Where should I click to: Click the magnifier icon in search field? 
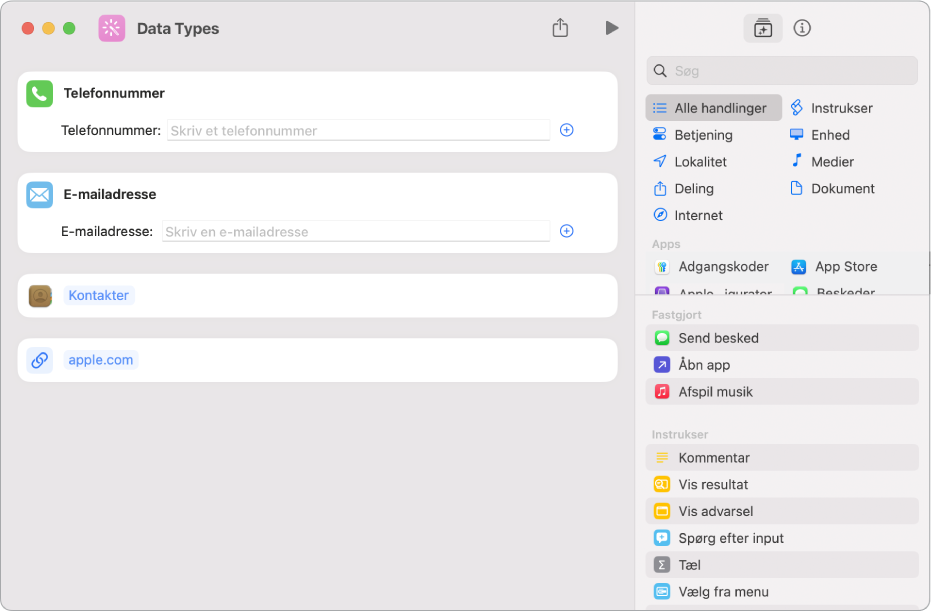pos(660,71)
